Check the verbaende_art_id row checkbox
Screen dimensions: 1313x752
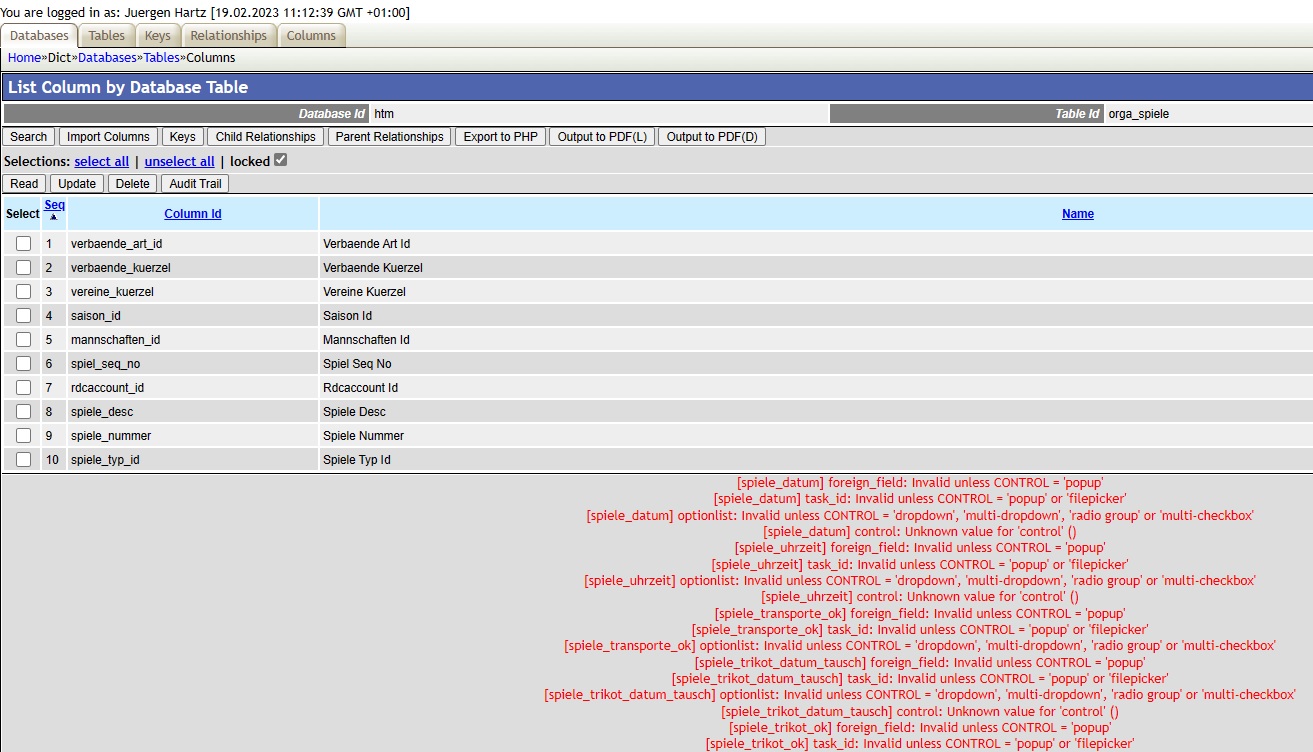click(x=23, y=244)
